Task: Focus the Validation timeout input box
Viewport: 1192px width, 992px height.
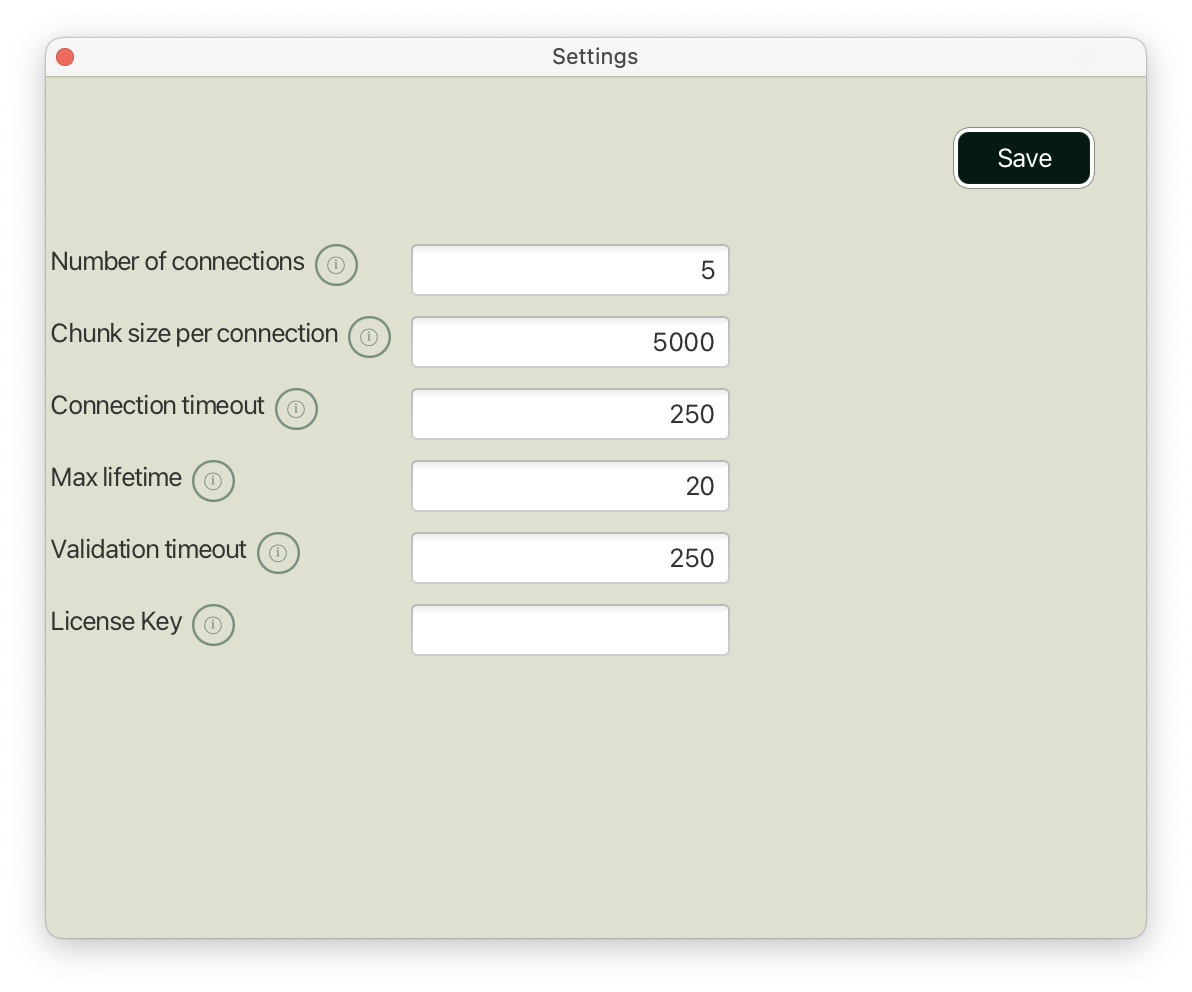Action: coord(570,558)
